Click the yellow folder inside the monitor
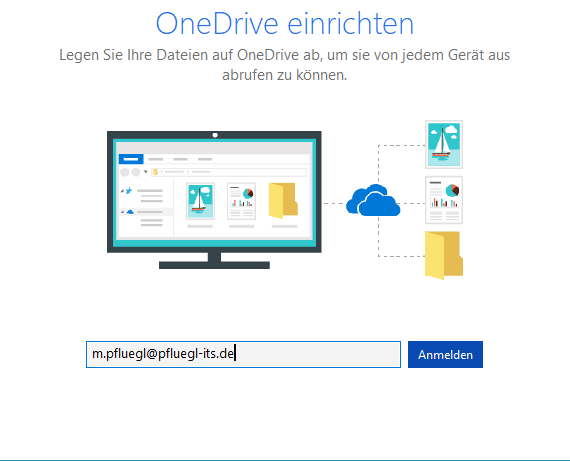Image resolution: width=570 pixels, height=461 pixels. (283, 201)
